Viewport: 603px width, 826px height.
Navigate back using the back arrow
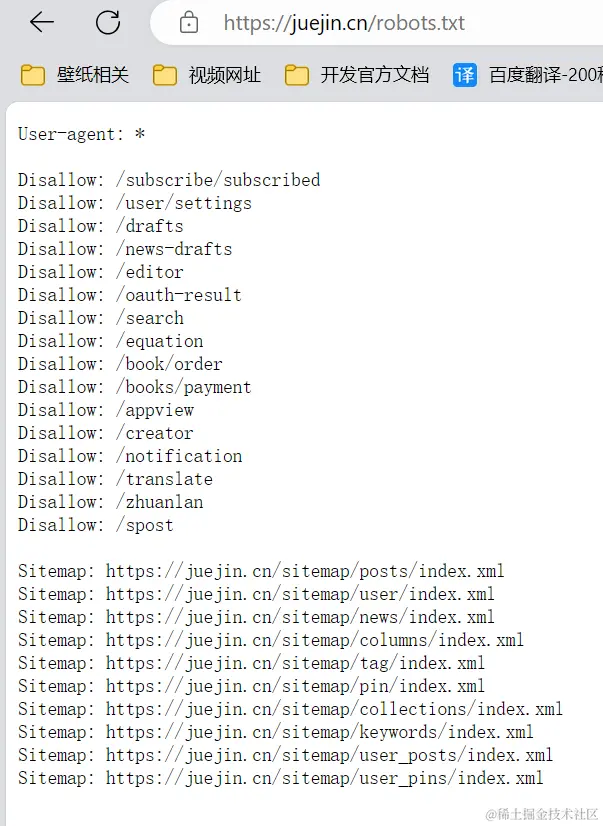[40, 22]
